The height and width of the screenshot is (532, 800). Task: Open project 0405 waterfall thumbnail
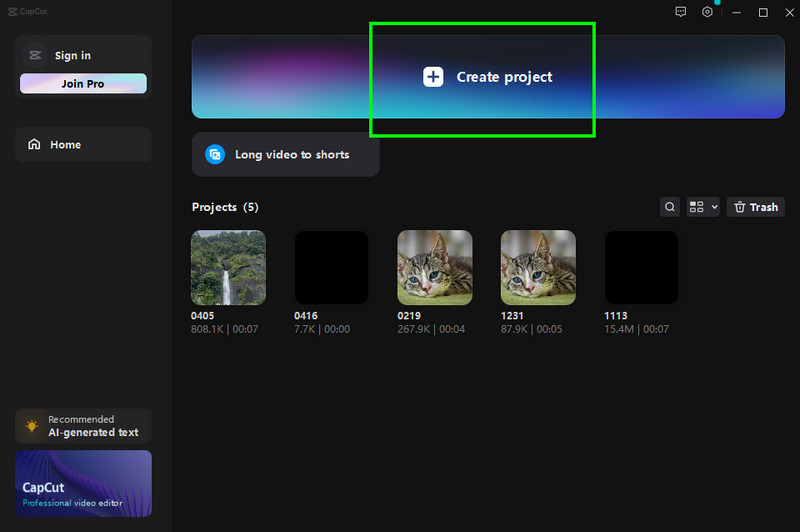pyautogui.click(x=228, y=267)
